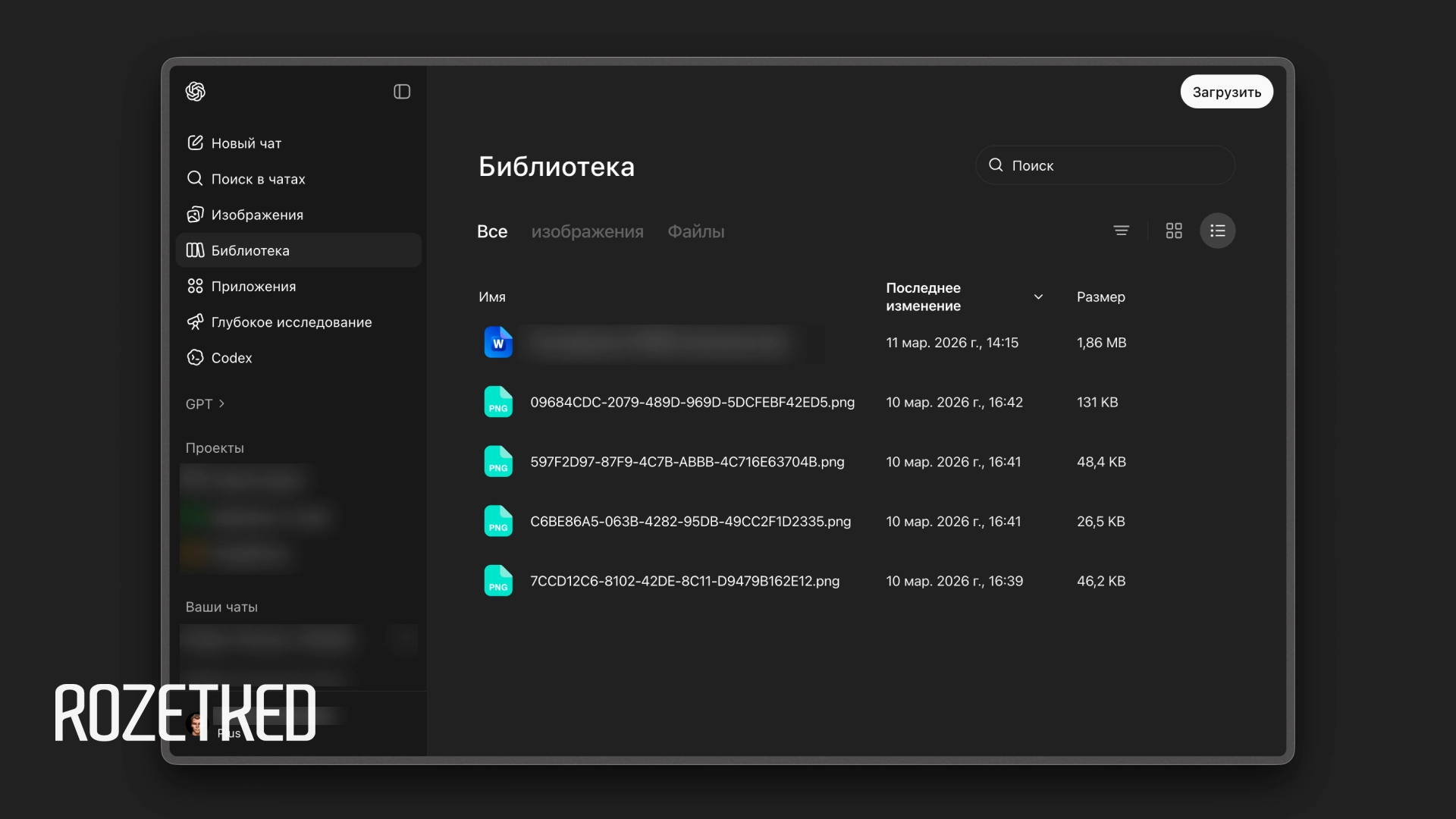The height and width of the screenshot is (819, 1456).
Task: Open Приложения in the sidebar
Action: (253, 286)
